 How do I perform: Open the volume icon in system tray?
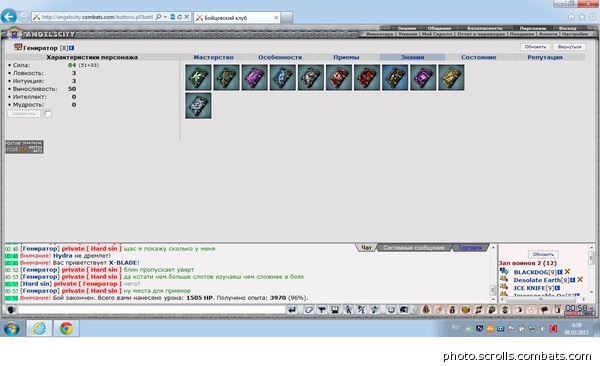pyautogui.click(x=543, y=328)
